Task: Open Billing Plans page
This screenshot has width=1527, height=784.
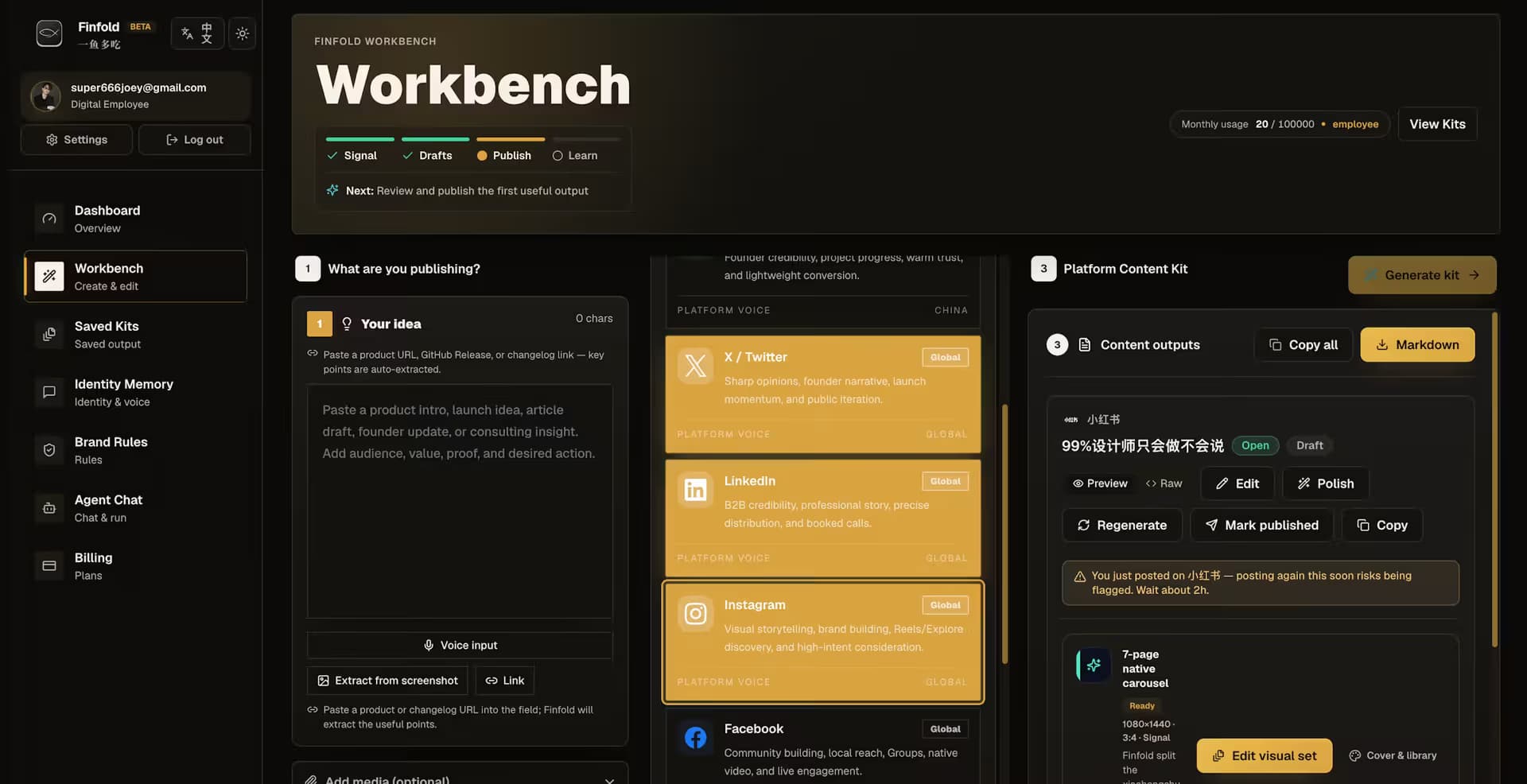Action: pyautogui.click(x=135, y=566)
